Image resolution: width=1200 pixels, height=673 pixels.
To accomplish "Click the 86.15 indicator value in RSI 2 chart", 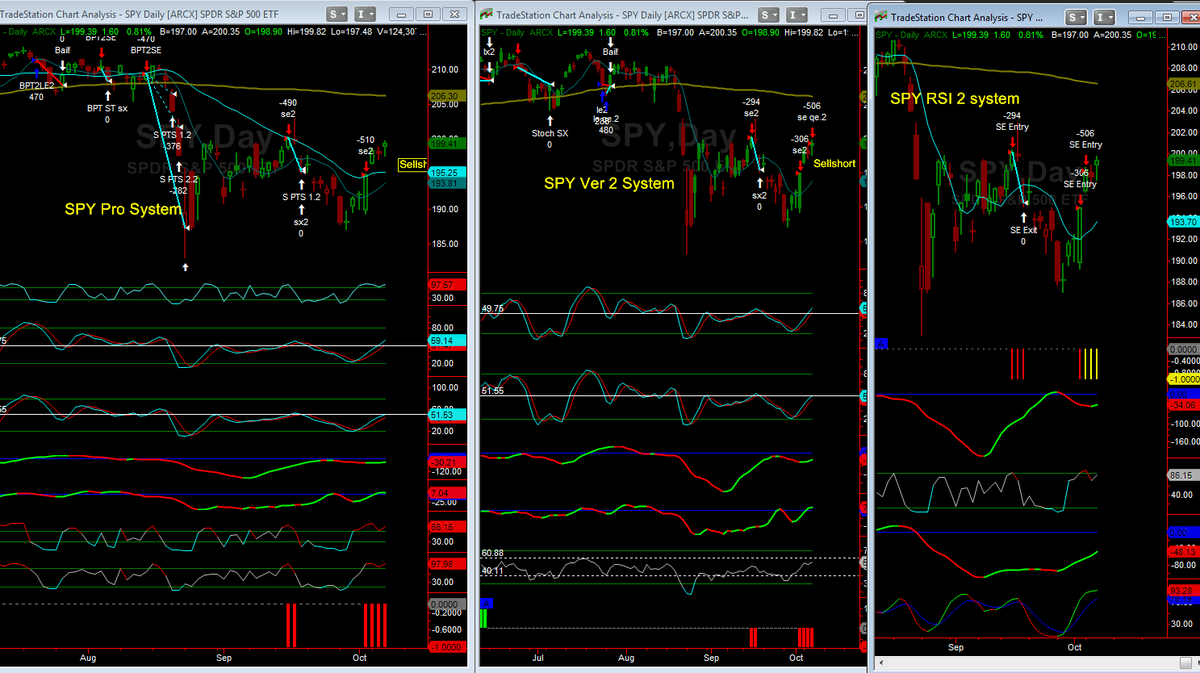I will (x=1184, y=474).
